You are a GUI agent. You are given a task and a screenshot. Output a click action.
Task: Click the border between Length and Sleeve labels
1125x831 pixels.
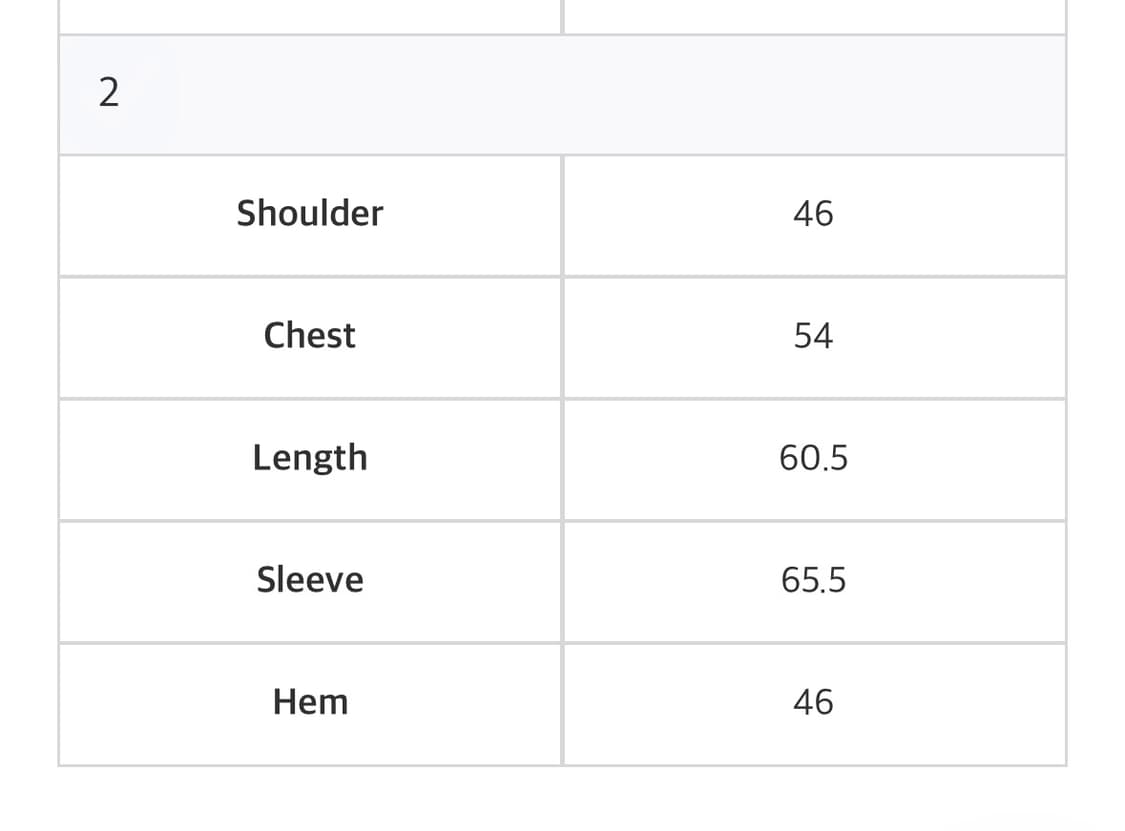tap(309, 520)
